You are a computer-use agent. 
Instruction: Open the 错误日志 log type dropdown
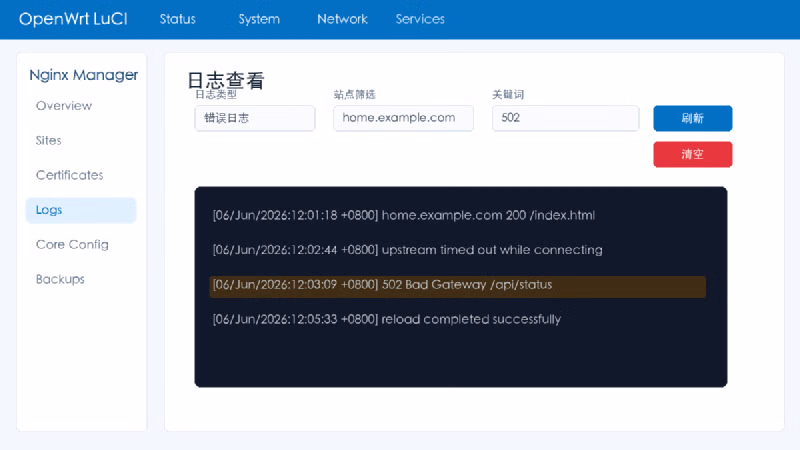tap(255, 118)
